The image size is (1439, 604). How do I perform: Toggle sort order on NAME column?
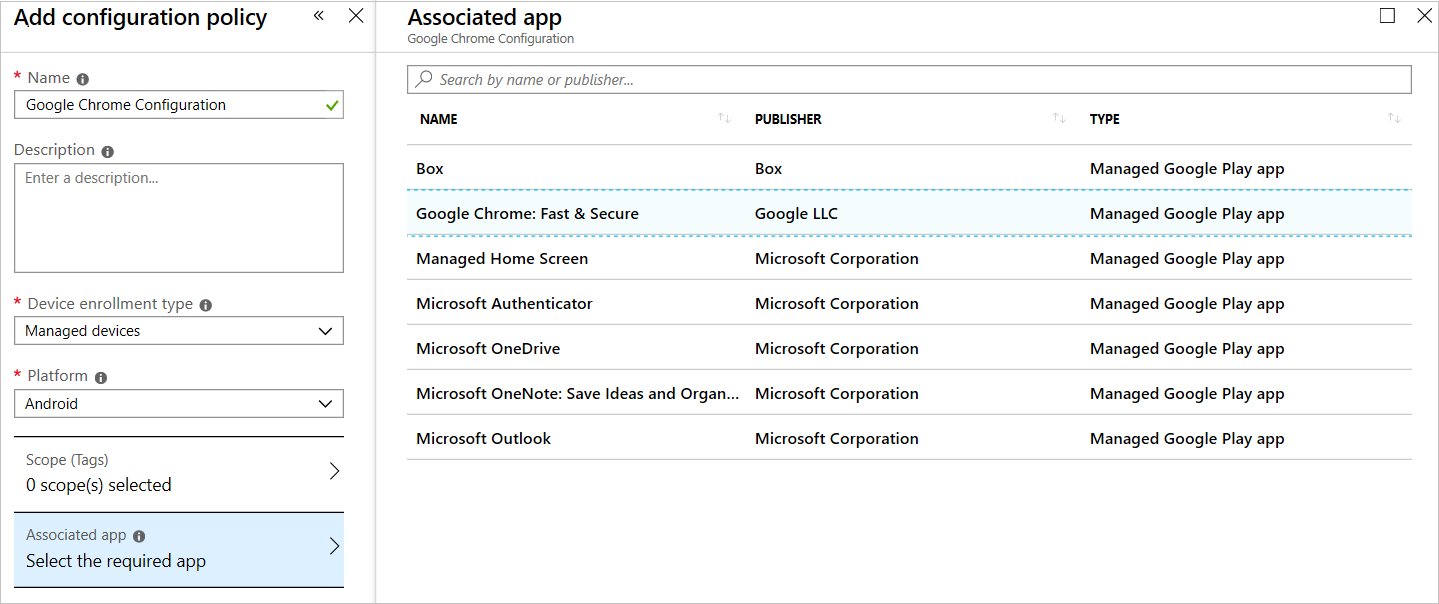723,118
